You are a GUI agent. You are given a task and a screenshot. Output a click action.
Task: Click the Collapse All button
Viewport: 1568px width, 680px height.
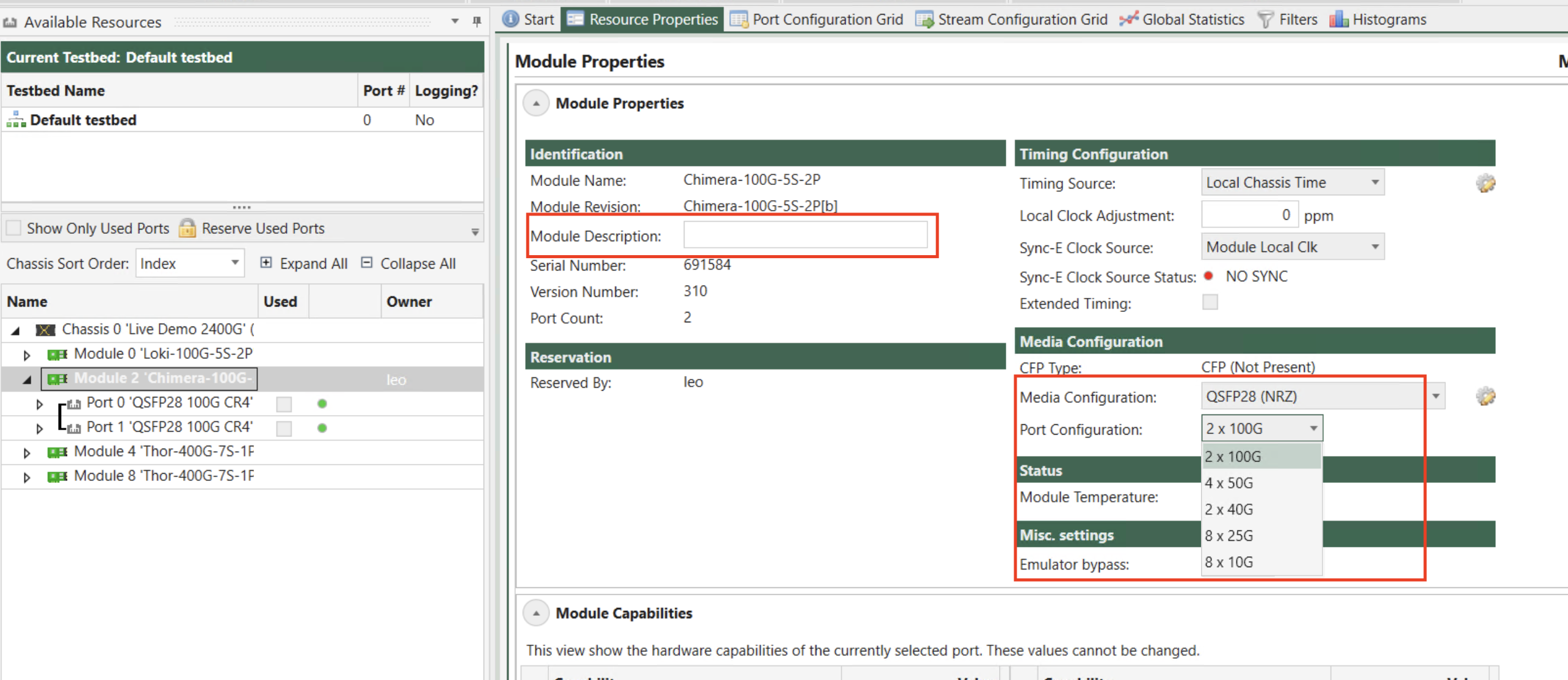408,263
